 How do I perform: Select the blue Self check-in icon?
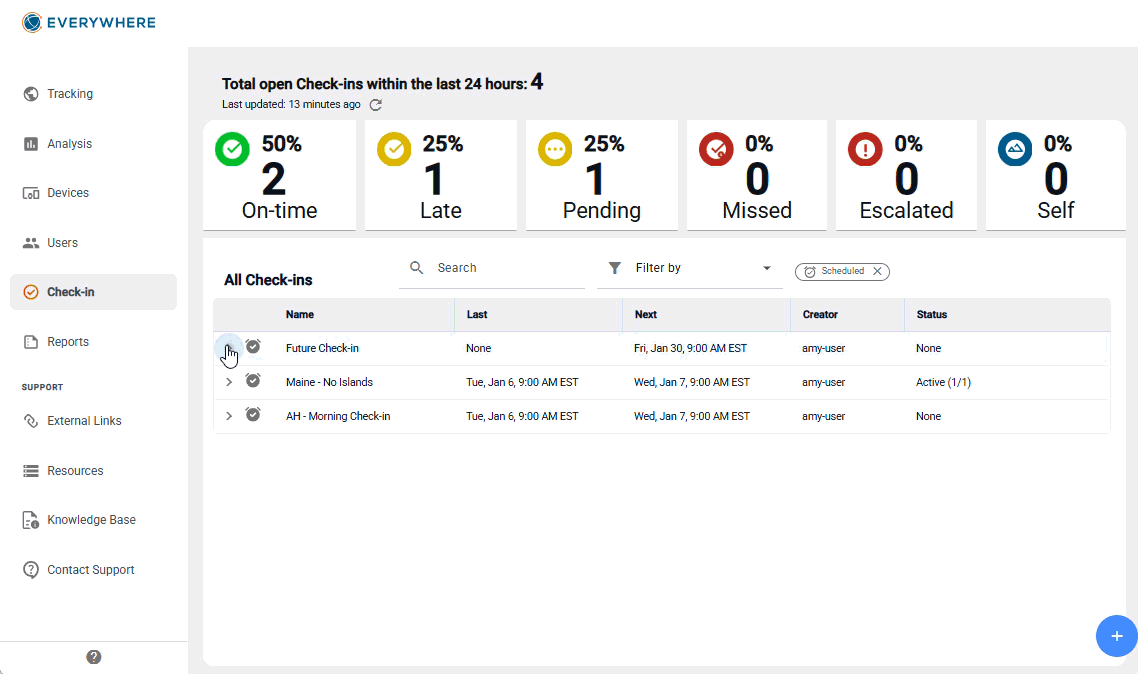(x=1015, y=149)
